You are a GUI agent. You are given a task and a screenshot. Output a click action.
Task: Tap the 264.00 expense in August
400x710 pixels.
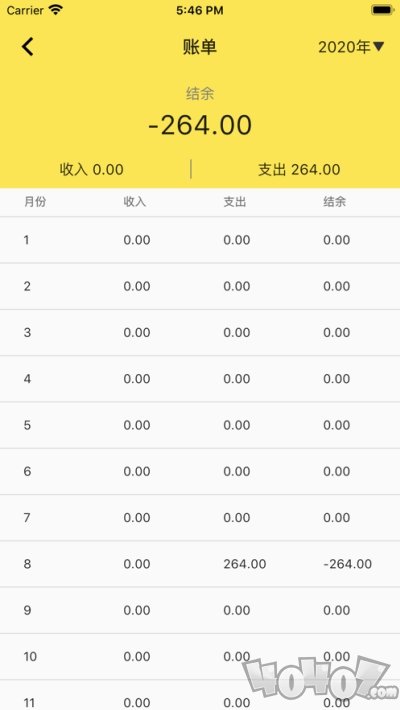pyautogui.click(x=245, y=564)
